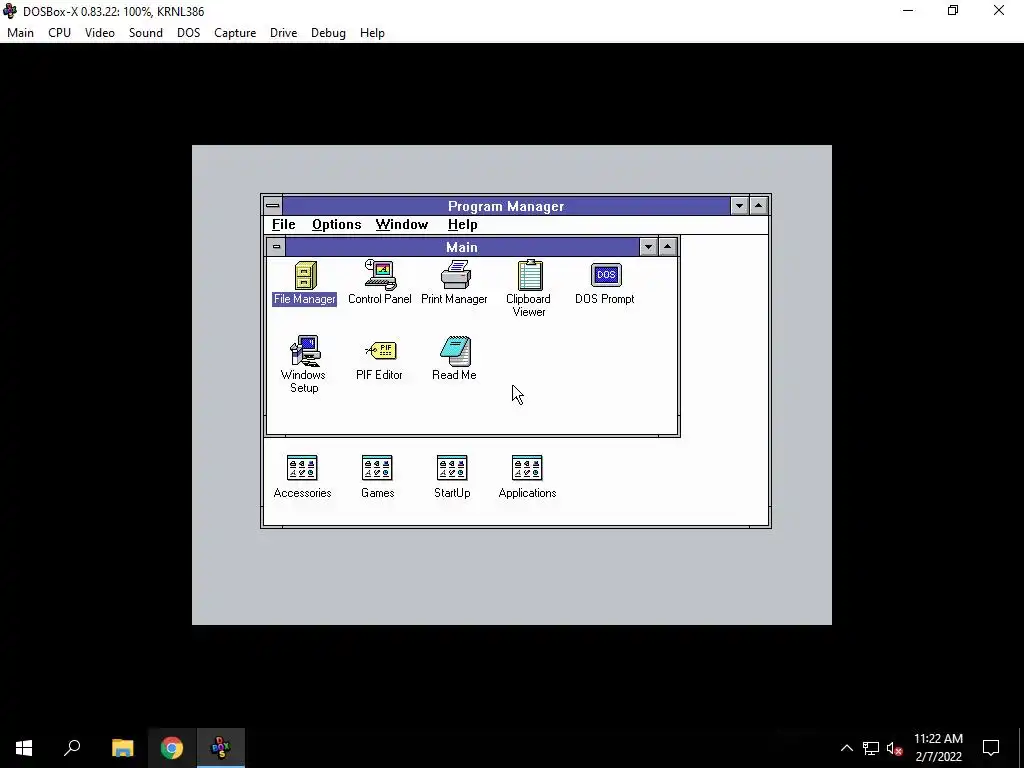The width and height of the screenshot is (1024, 768).
Task: Minimize the Main group window
Action: (x=648, y=247)
